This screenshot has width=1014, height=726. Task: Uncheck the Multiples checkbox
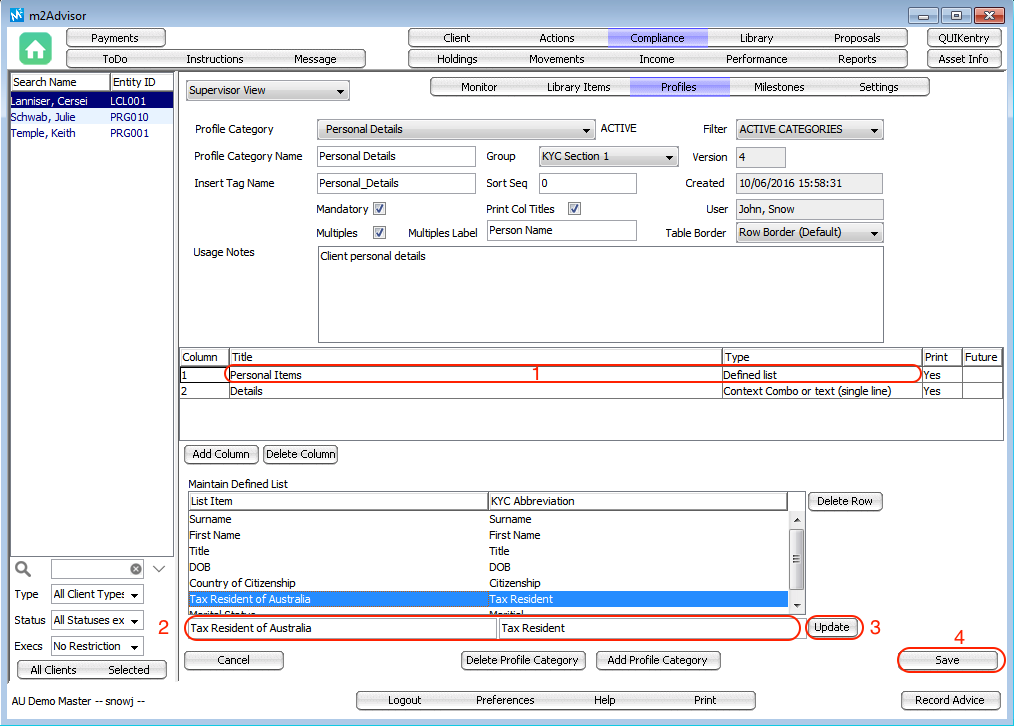coord(379,232)
